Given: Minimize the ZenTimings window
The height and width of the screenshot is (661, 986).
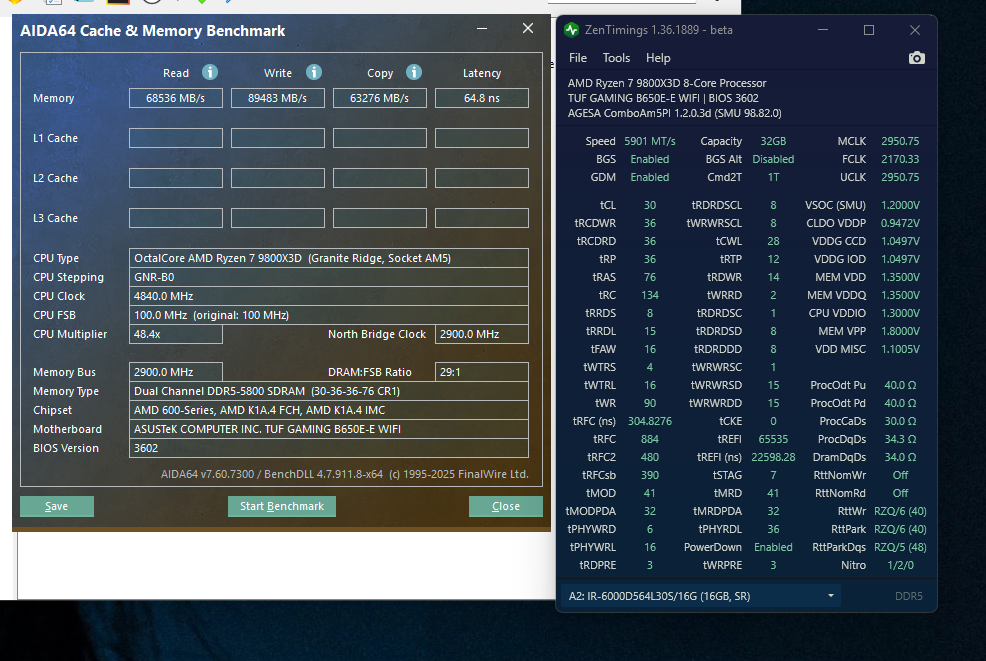Looking at the screenshot, I should tap(823, 30).
